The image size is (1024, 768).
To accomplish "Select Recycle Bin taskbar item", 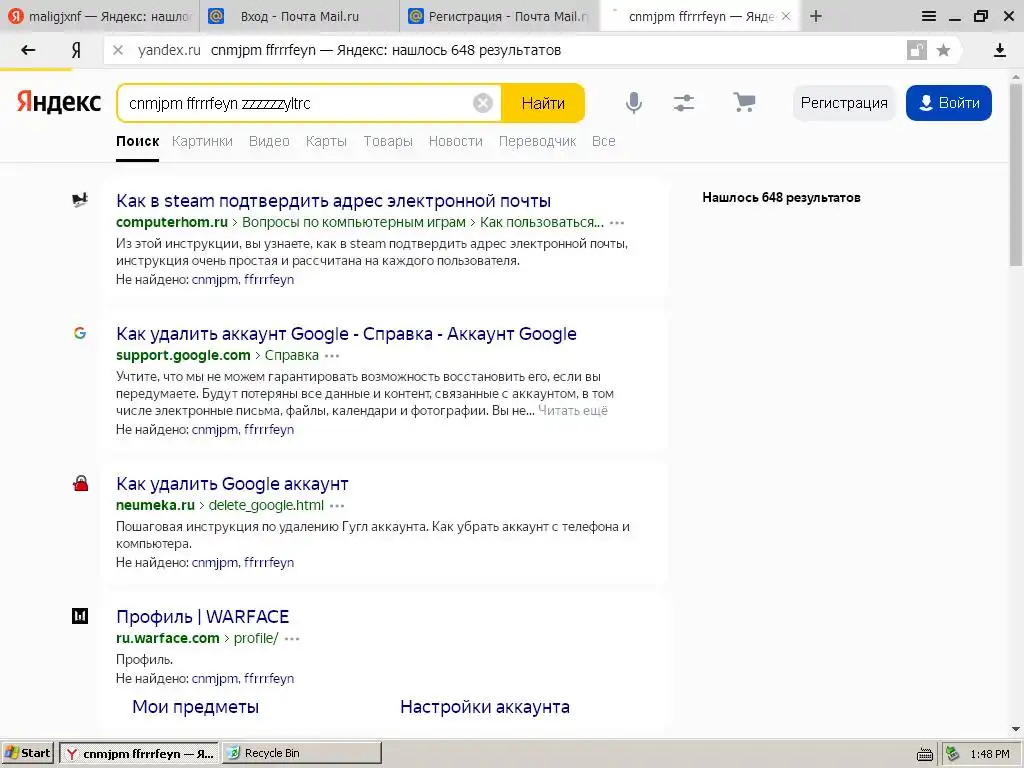I will (x=302, y=753).
